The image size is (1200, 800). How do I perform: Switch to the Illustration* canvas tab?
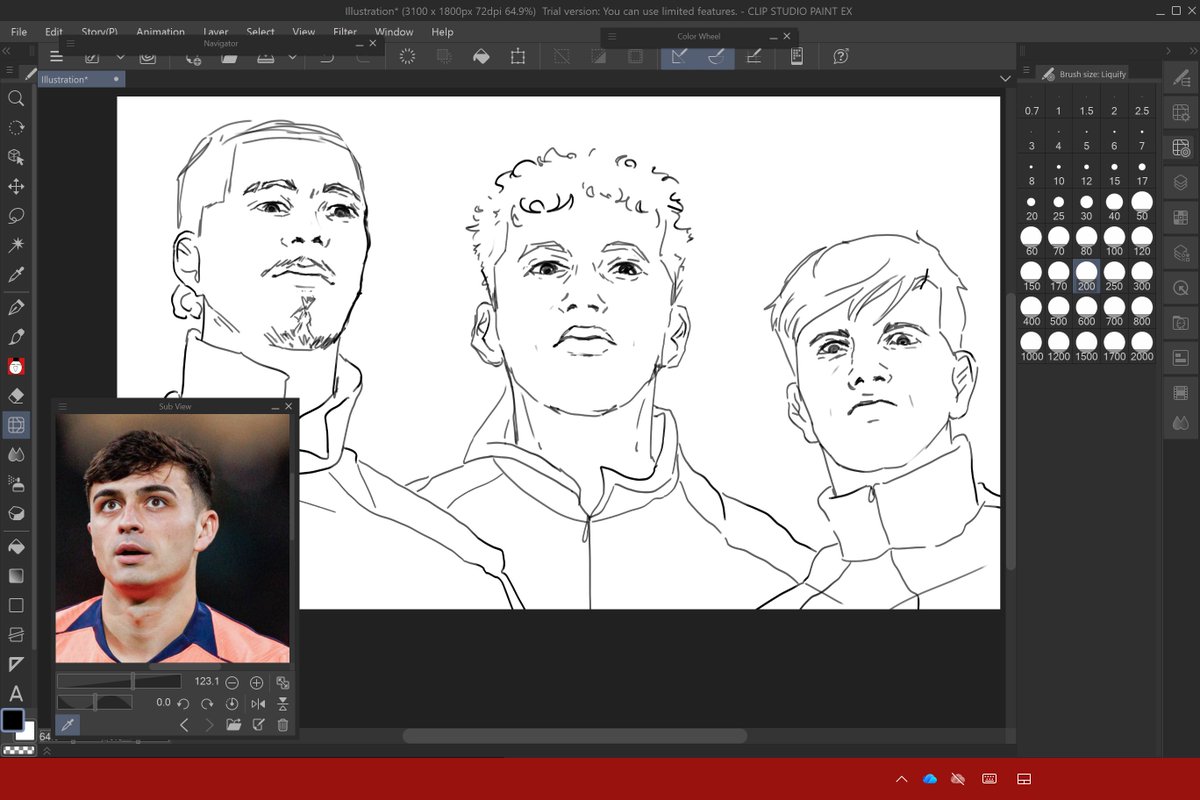pos(80,79)
